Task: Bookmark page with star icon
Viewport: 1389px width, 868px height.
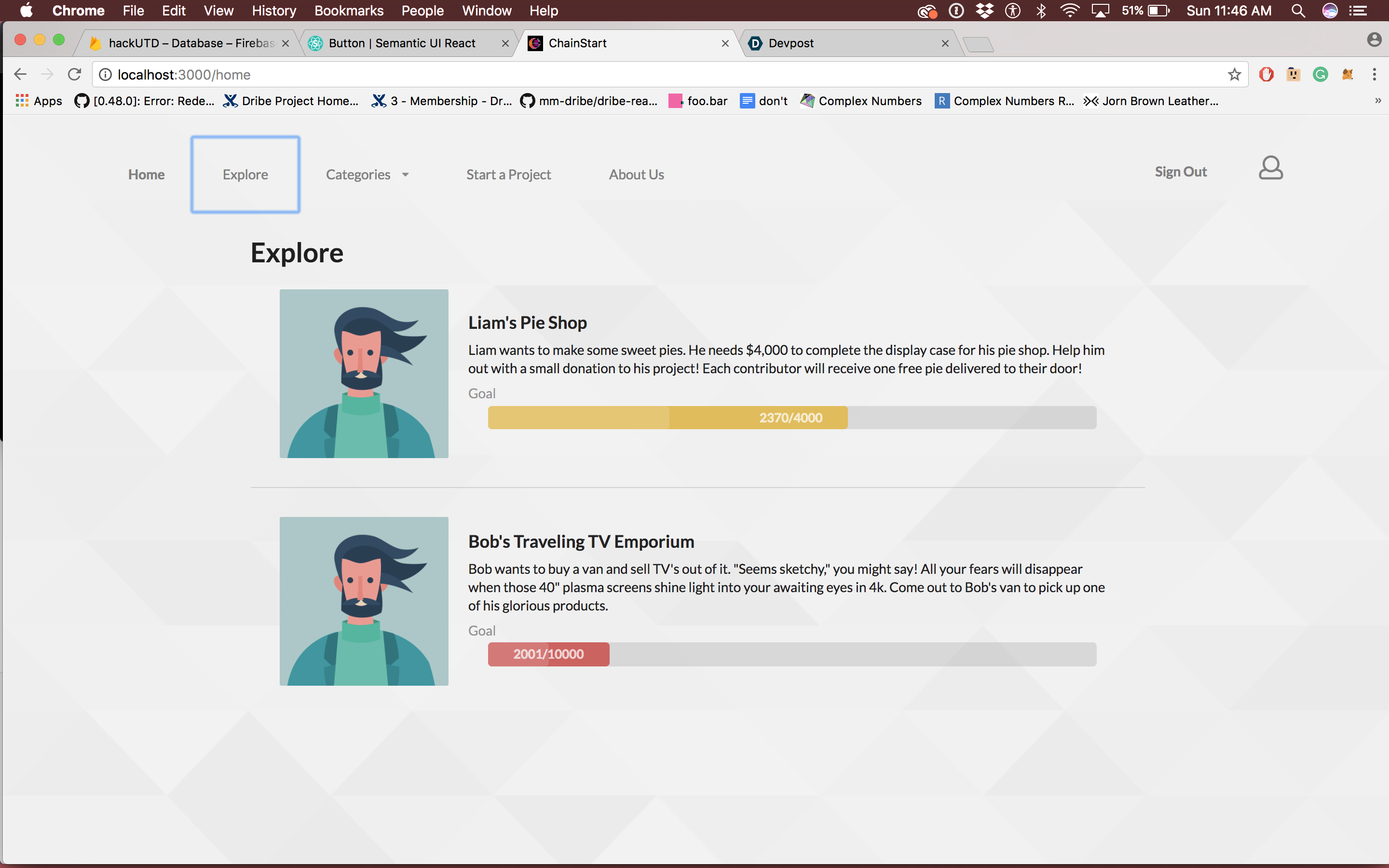Action: click(1234, 75)
